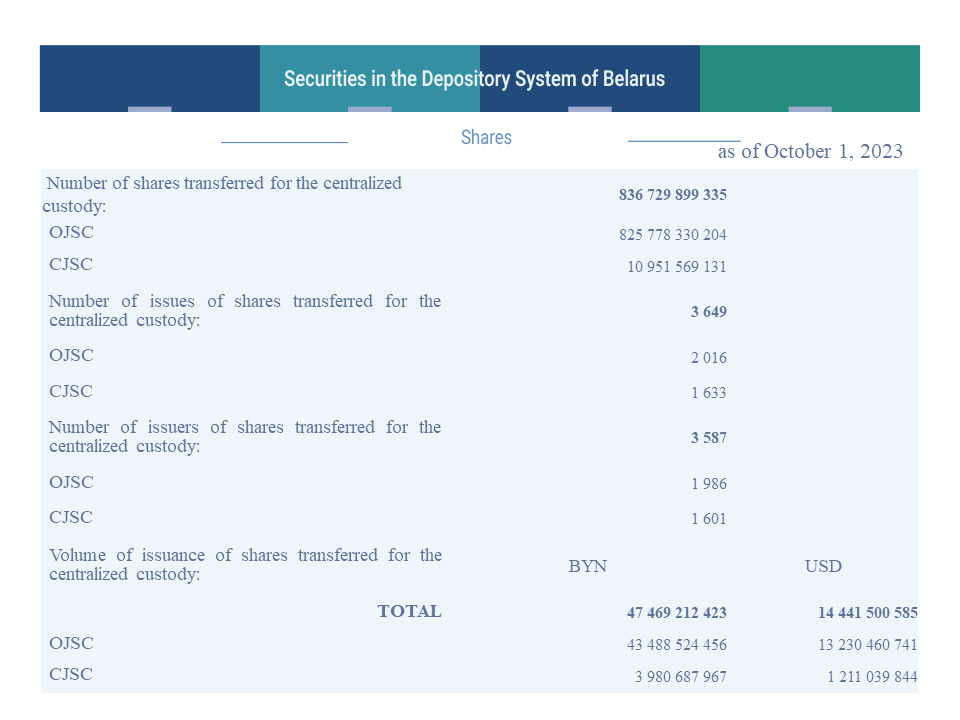The image size is (960, 720).
Task: Click the CJSC USD amount 1 211 039 844
Action: [x=872, y=677]
